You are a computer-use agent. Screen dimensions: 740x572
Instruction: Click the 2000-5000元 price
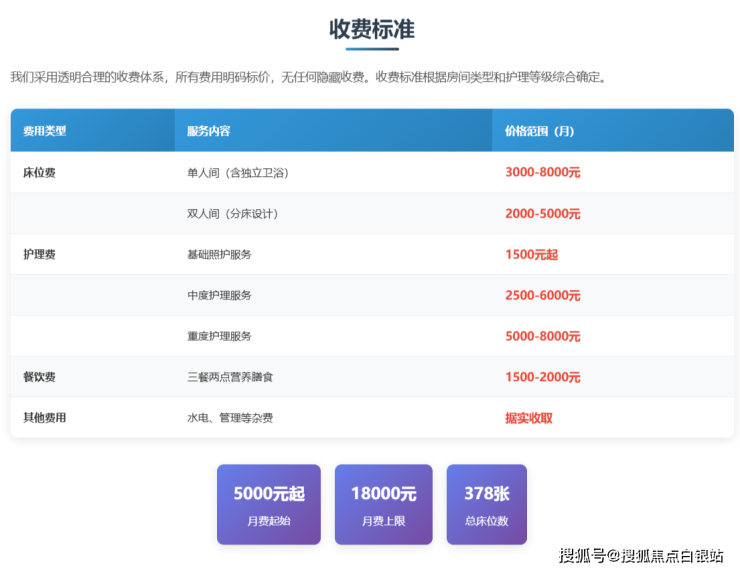[x=542, y=214]
